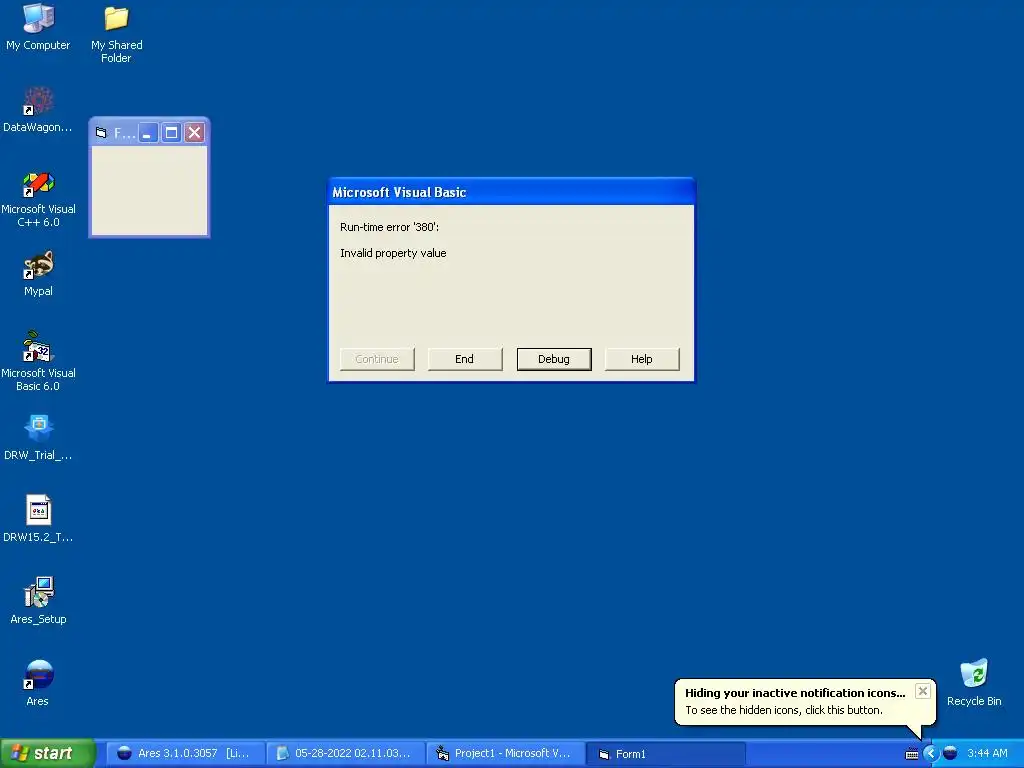The height and width of the screenshot is (768, 1024).
Task: Click Debug in the Visual Basic dialog
Action: (x=554, y=359)
